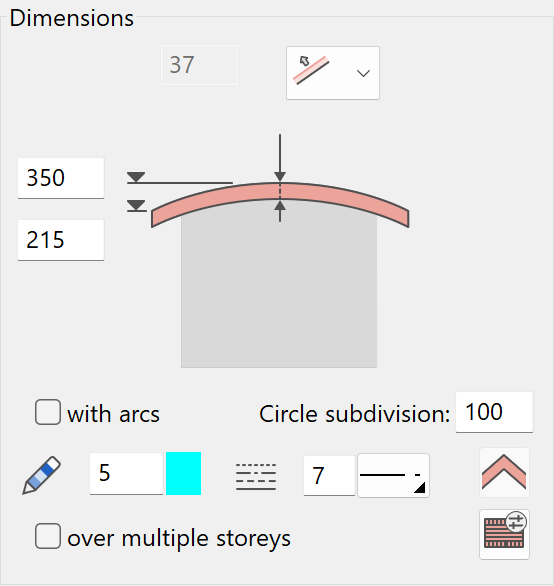The image size is (554, 586).
Task: Click the Circle subdivision field showing 100
Action: click(494, 412)
